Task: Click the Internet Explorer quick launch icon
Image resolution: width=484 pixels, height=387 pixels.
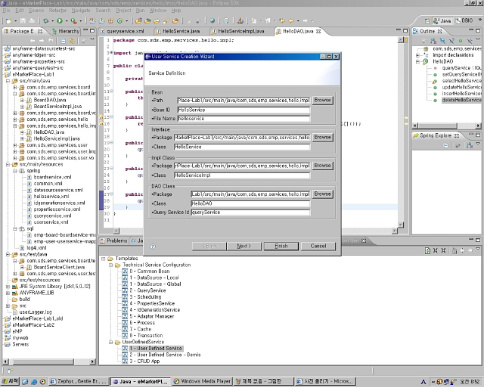Action: pyautogui.click(x=34, y=381)
